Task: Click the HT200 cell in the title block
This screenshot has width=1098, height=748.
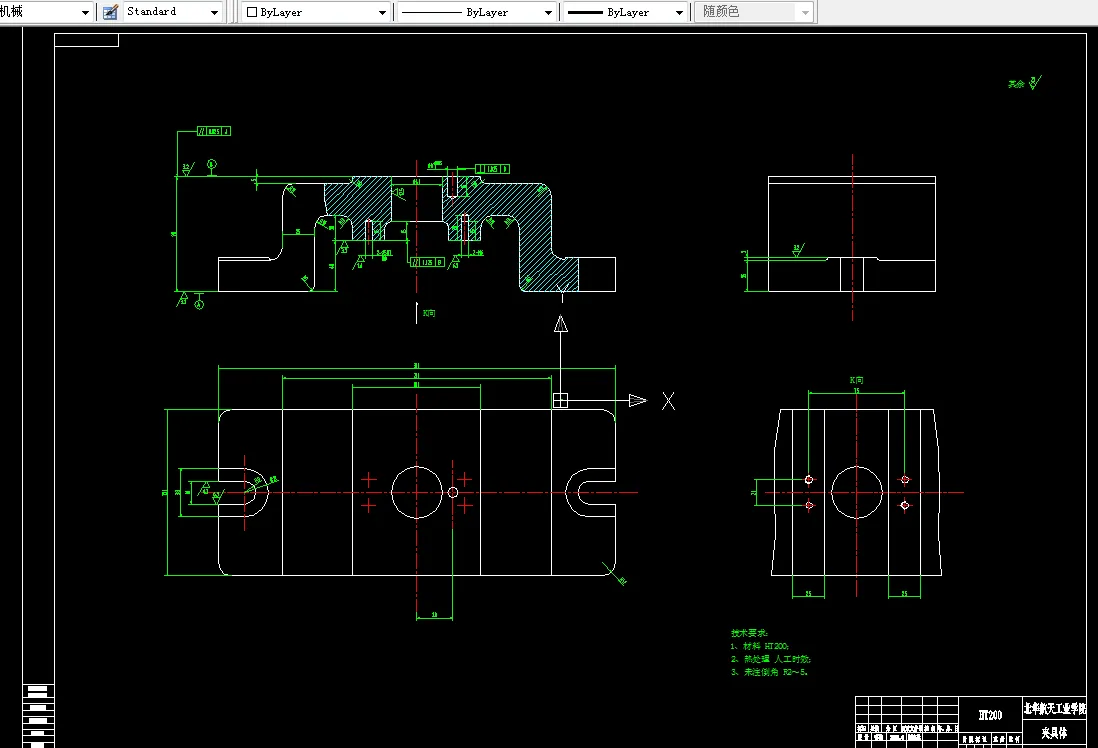Action: tap(990, 715)
